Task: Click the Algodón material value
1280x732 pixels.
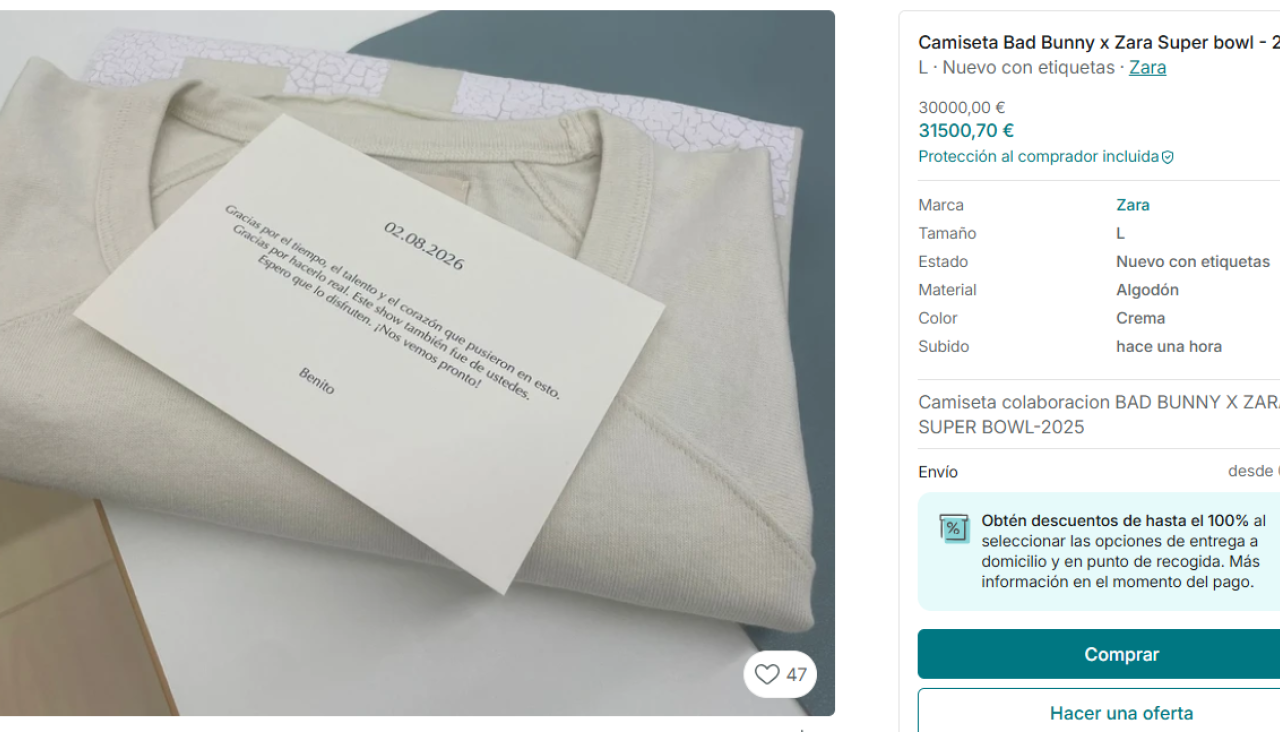Action: [x=1147, y=290]
